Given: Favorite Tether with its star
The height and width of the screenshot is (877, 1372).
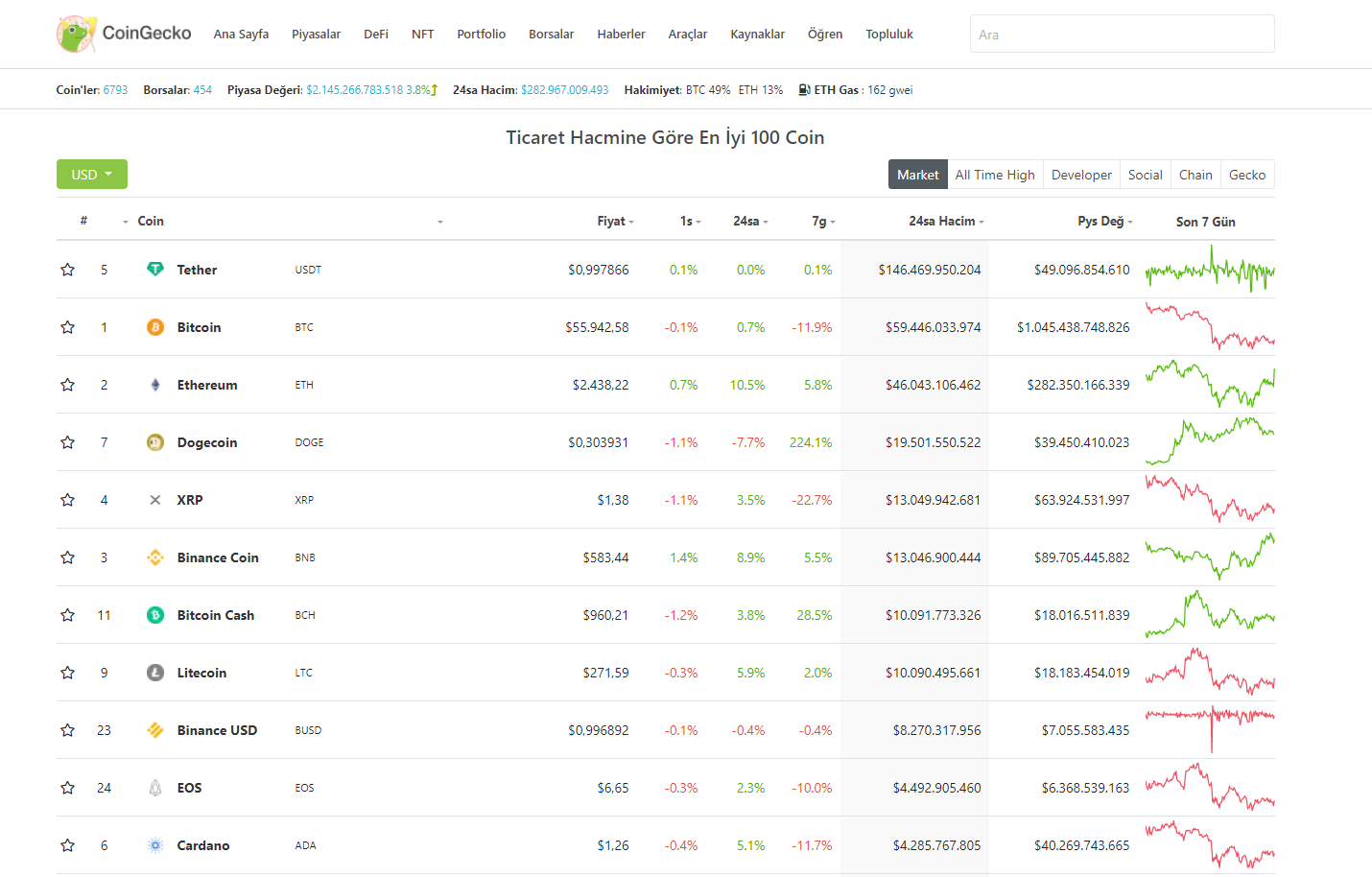Looking at the screenshot, I should 67,270.
